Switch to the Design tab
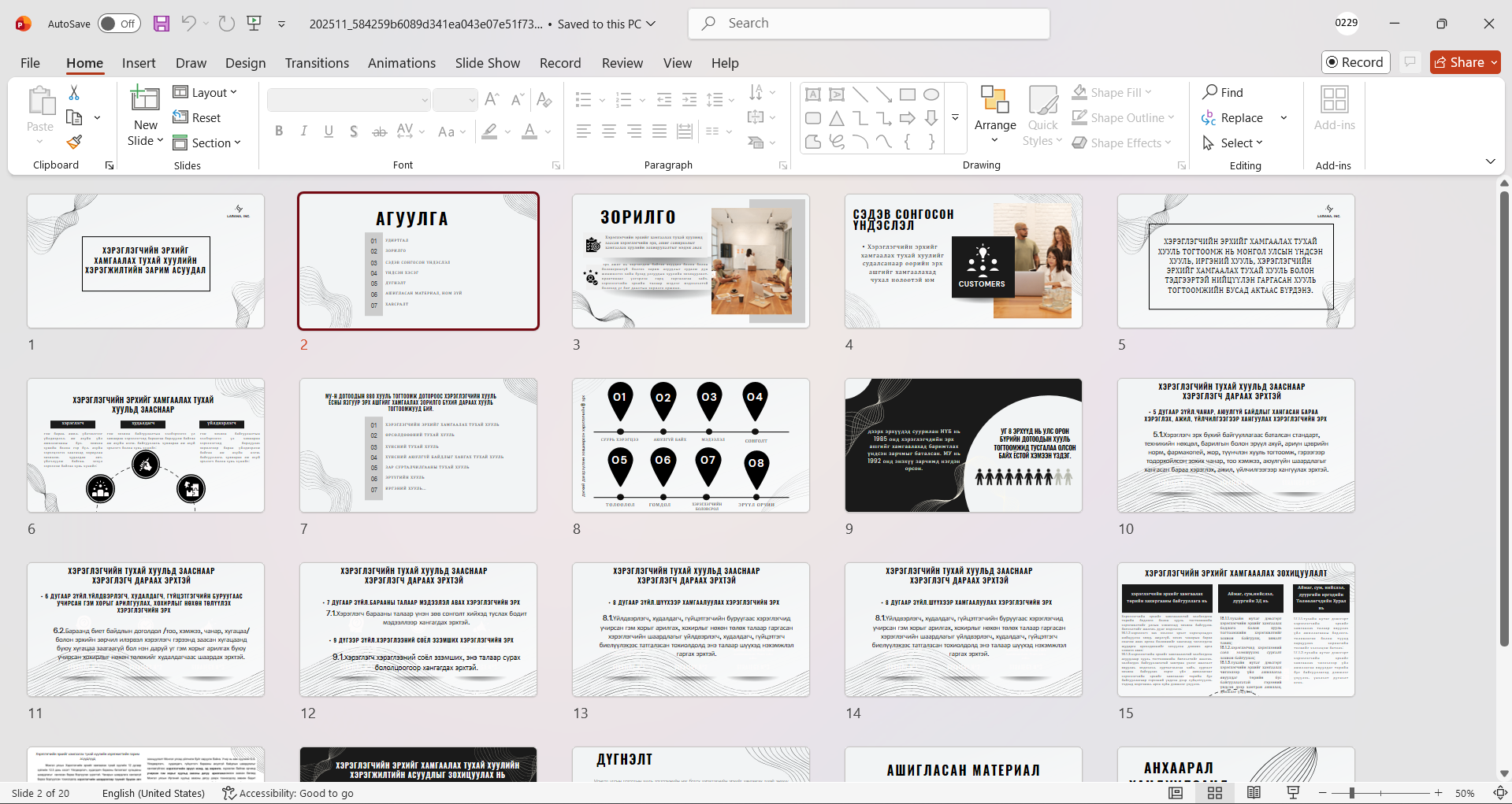The height and width of the screenshot is (804, 1512). tap(245, 63)
